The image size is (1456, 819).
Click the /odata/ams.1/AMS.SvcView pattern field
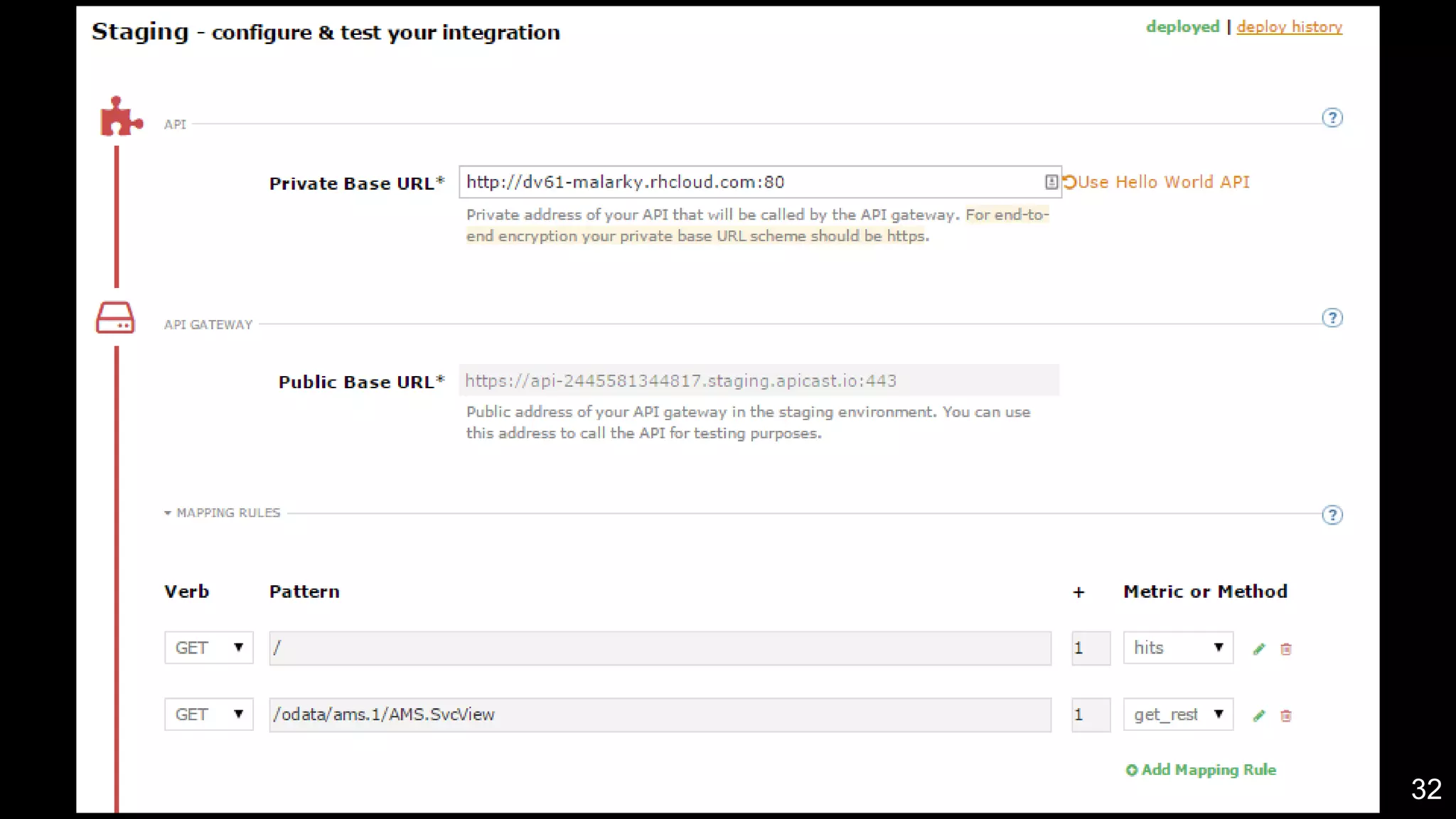point(659,714)
